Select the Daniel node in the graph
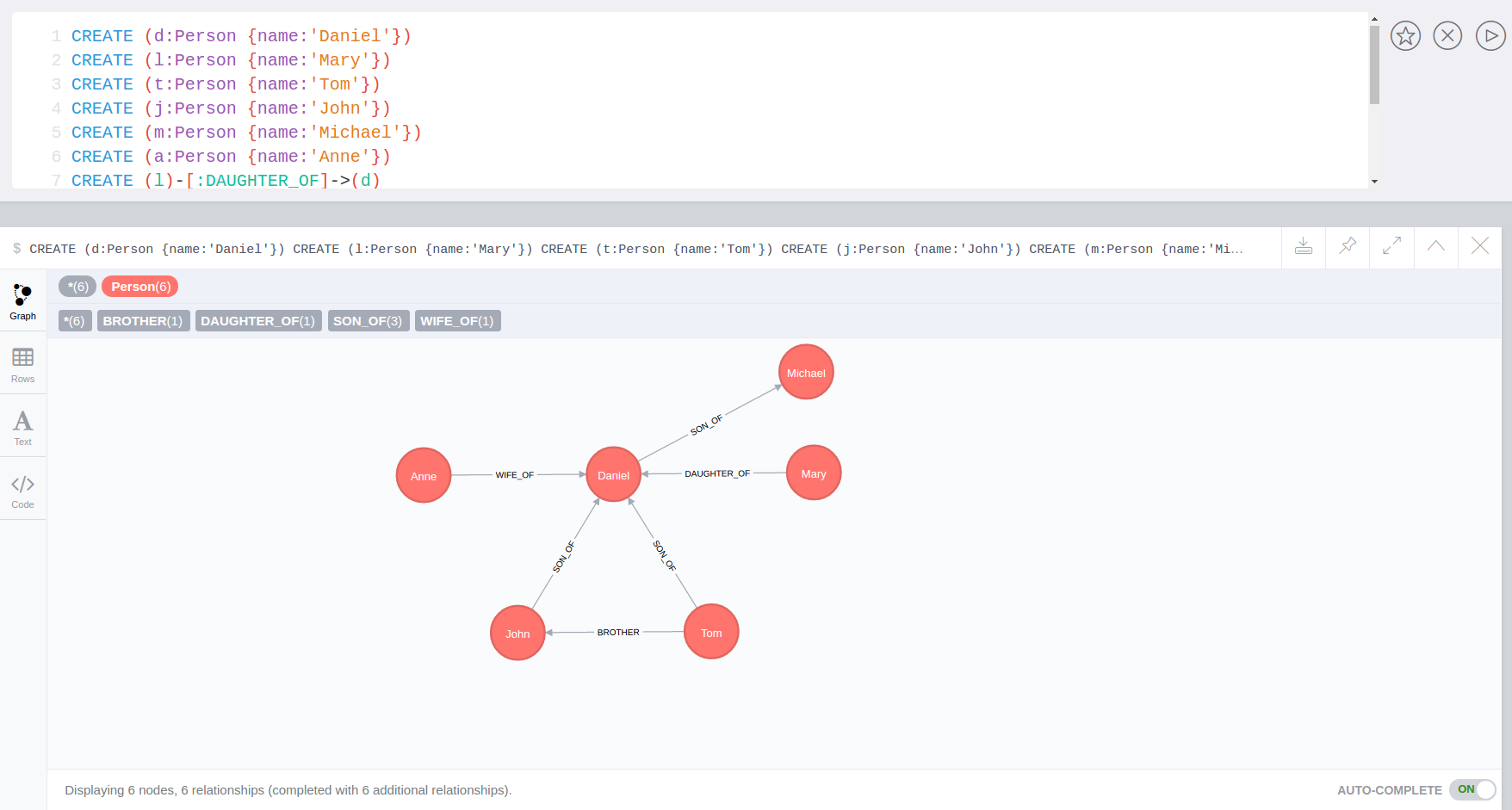Viewport: 1512px width, 810px height. click(x=612, y=474)
